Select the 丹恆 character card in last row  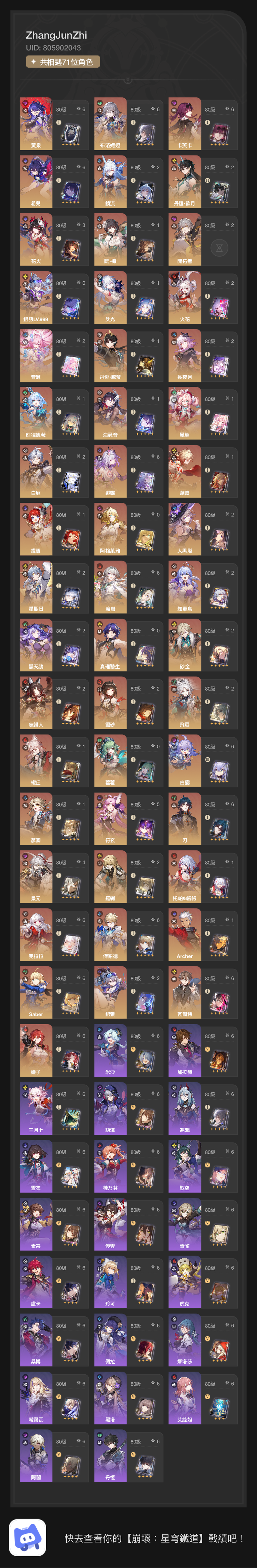tap(128, 1456)
